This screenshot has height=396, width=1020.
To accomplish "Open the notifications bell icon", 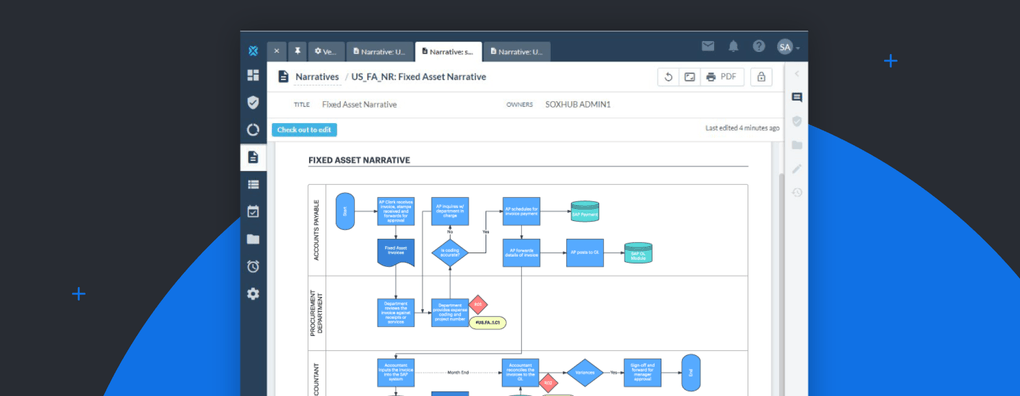I will click(x=734, y=46).
